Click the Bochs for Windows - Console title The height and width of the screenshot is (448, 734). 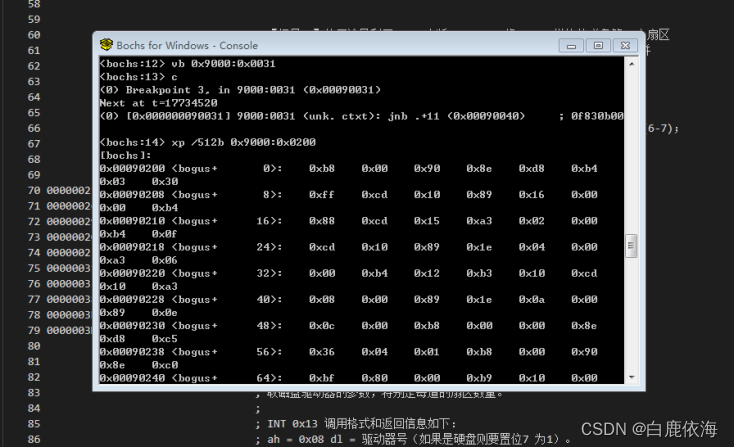pos(187,45)
